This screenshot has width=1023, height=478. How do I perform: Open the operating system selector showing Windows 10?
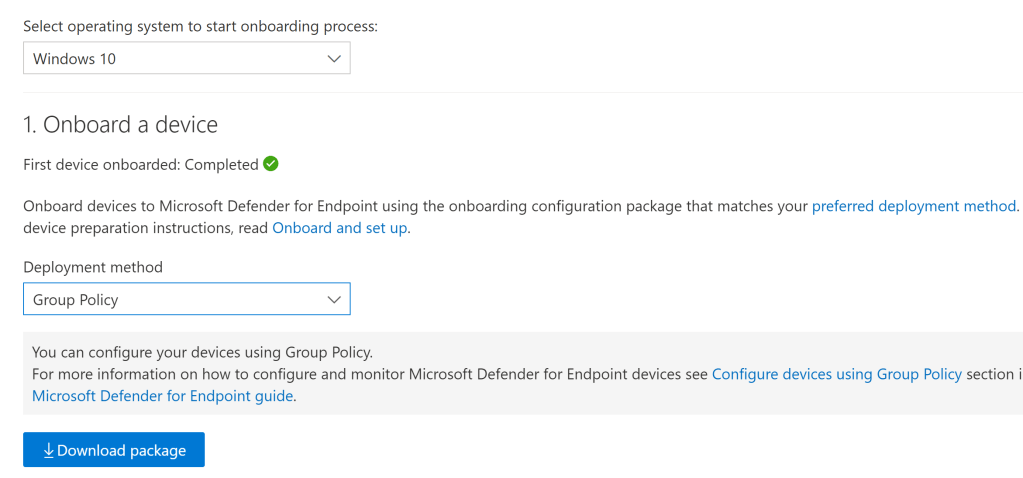[186, 59]
